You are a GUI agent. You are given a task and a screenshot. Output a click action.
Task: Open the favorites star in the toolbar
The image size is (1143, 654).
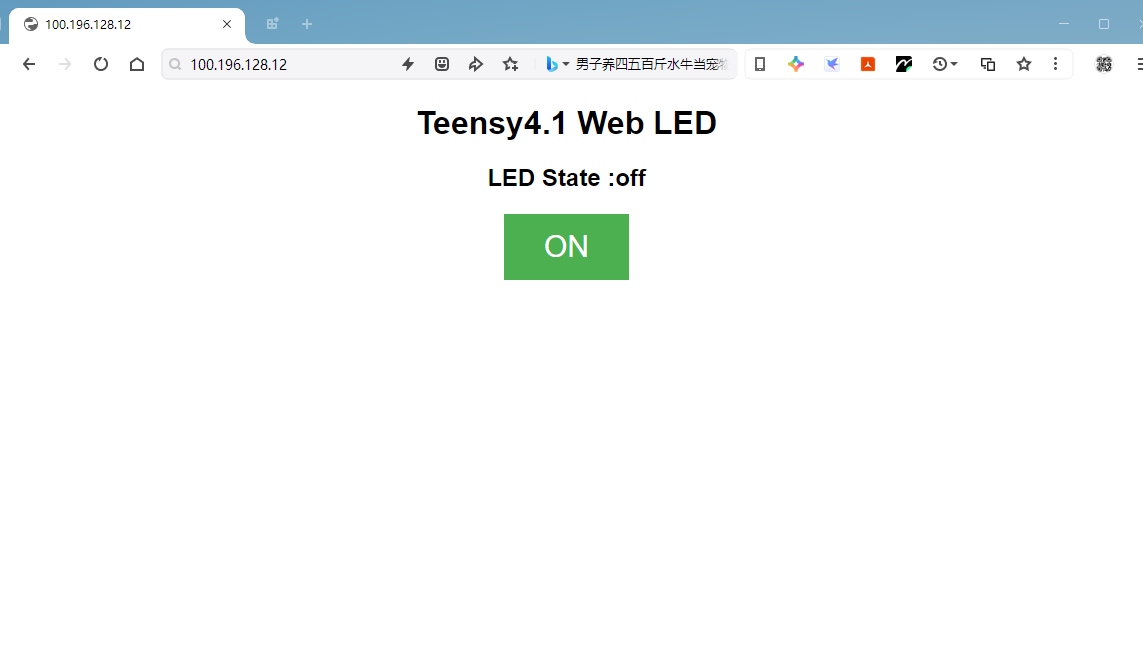click(x=1023, y=64)
